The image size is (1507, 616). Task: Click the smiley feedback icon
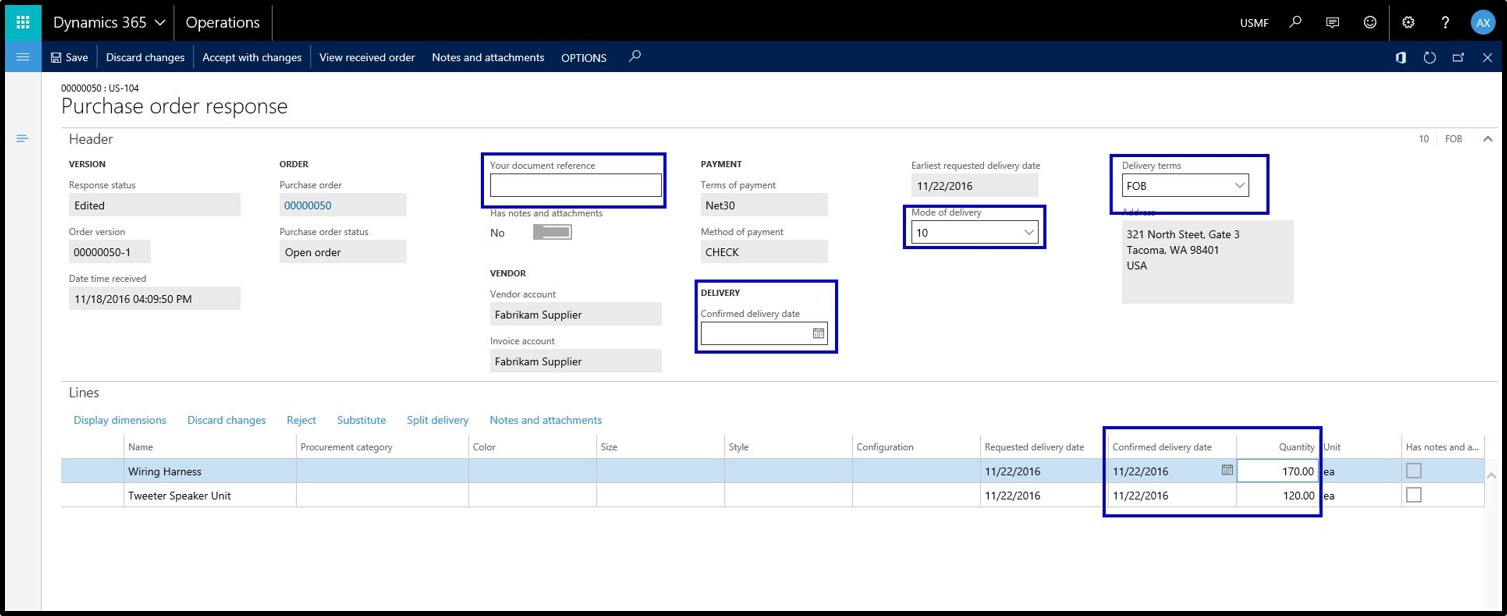[1369, 22]
